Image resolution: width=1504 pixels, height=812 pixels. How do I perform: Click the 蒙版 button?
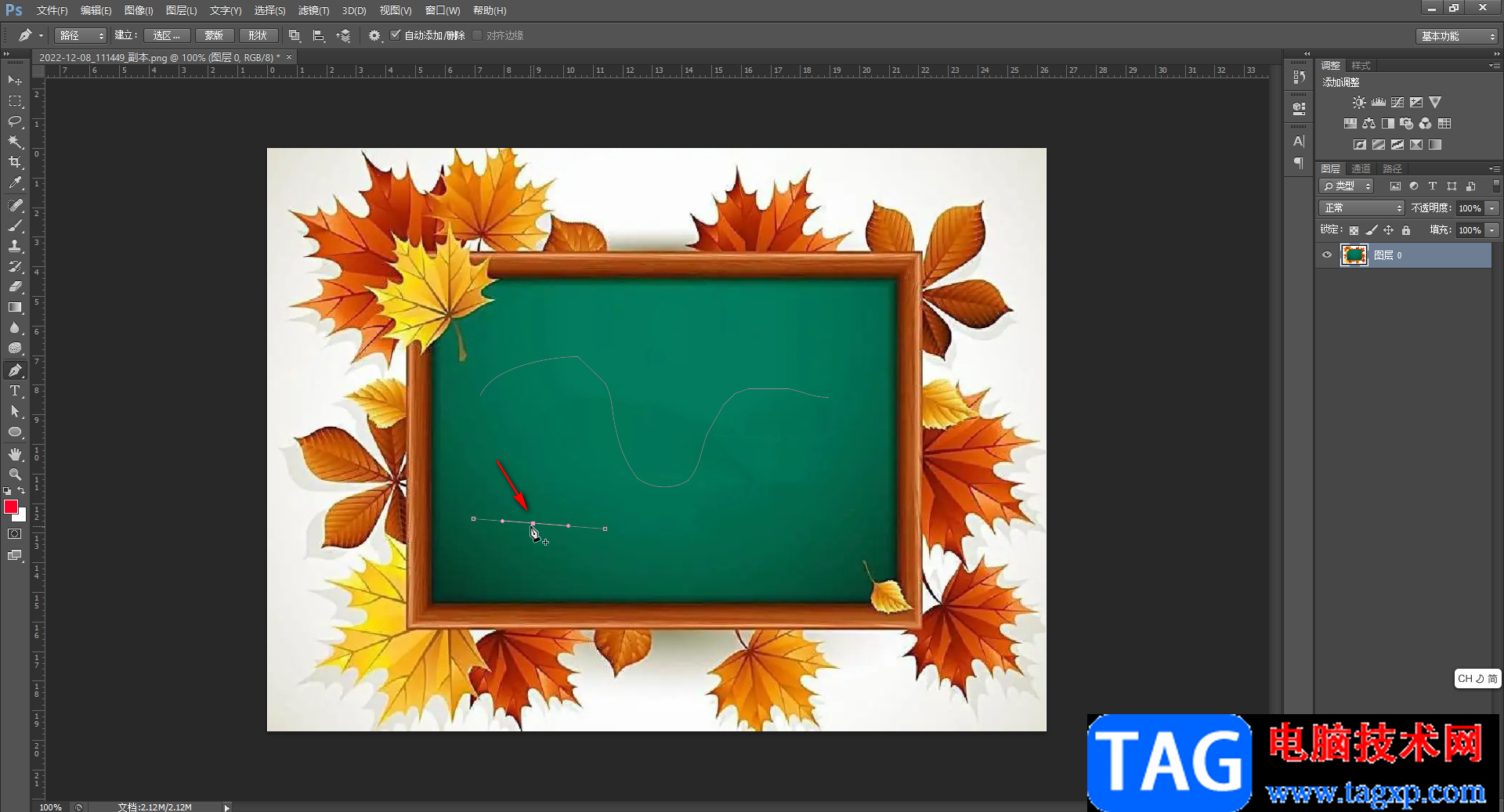point(214,35)
